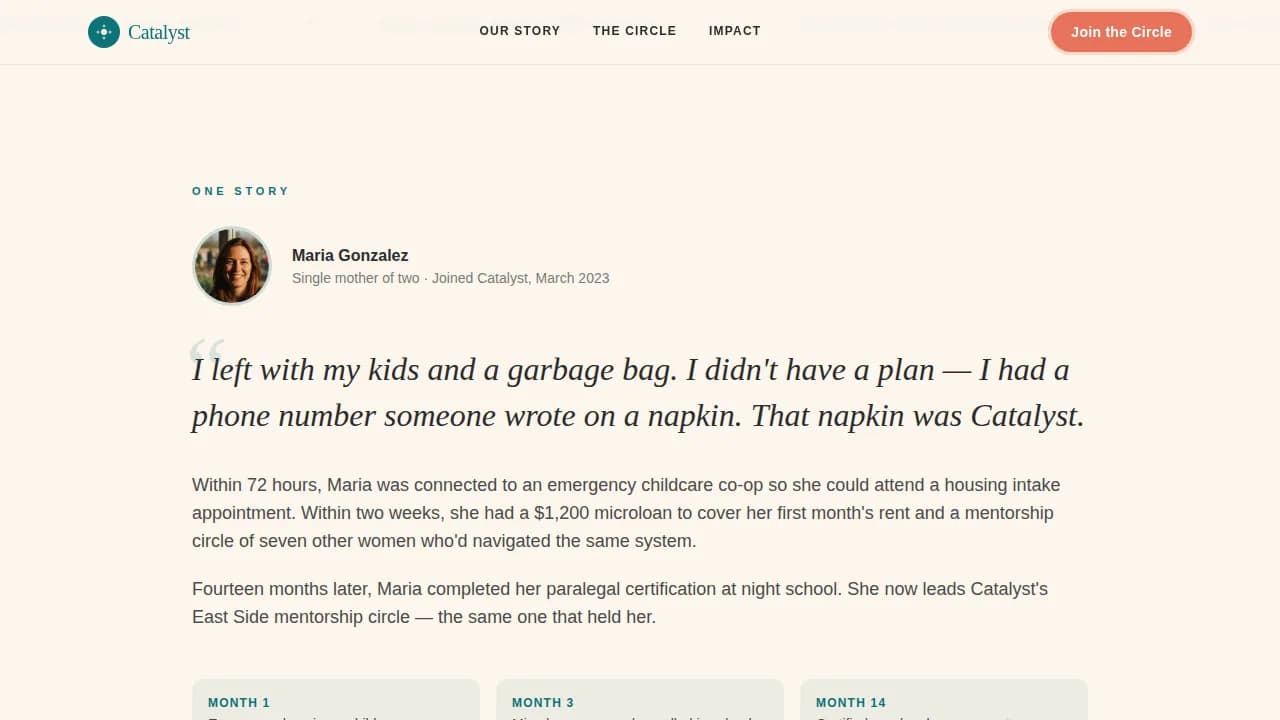This screenshot has width=1280, height=720.
Task: Open the Impact nav link
Action: pyautogui.click(x=735, y=31)
